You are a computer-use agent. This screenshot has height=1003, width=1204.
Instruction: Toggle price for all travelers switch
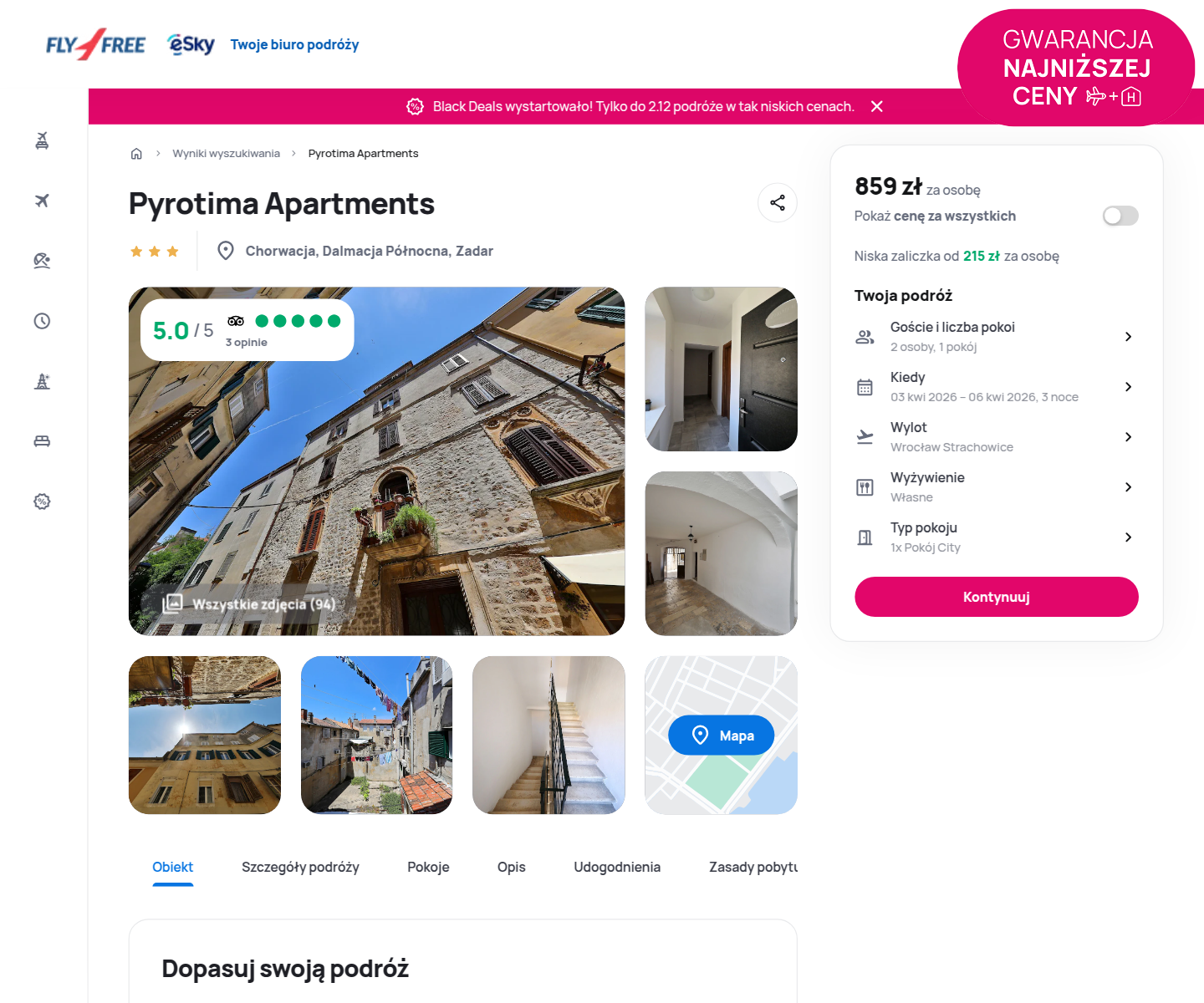pos(1120,216)
